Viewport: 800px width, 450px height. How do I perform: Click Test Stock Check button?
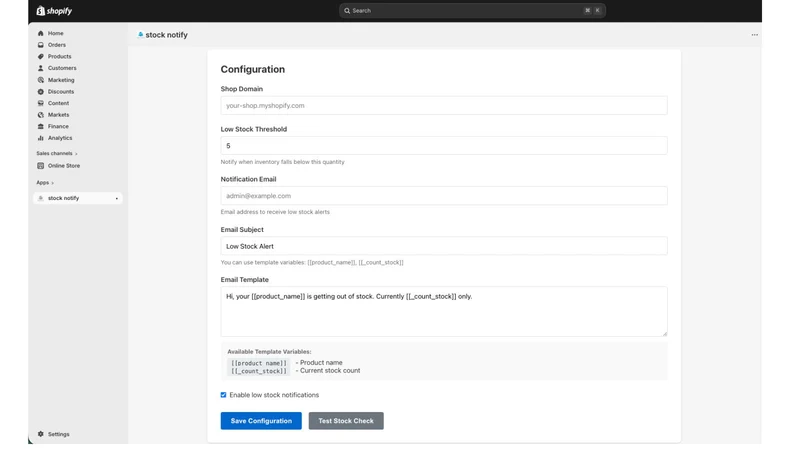pos(346,421)
